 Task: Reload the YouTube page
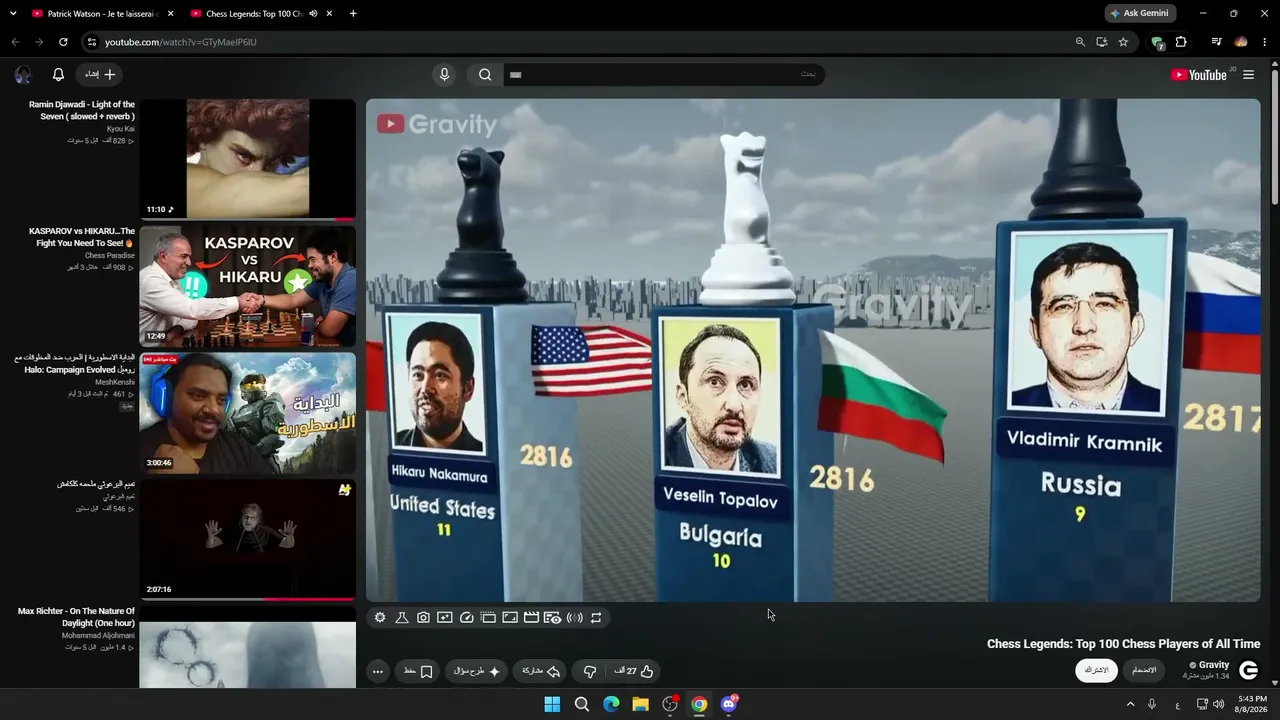point(63,42)
